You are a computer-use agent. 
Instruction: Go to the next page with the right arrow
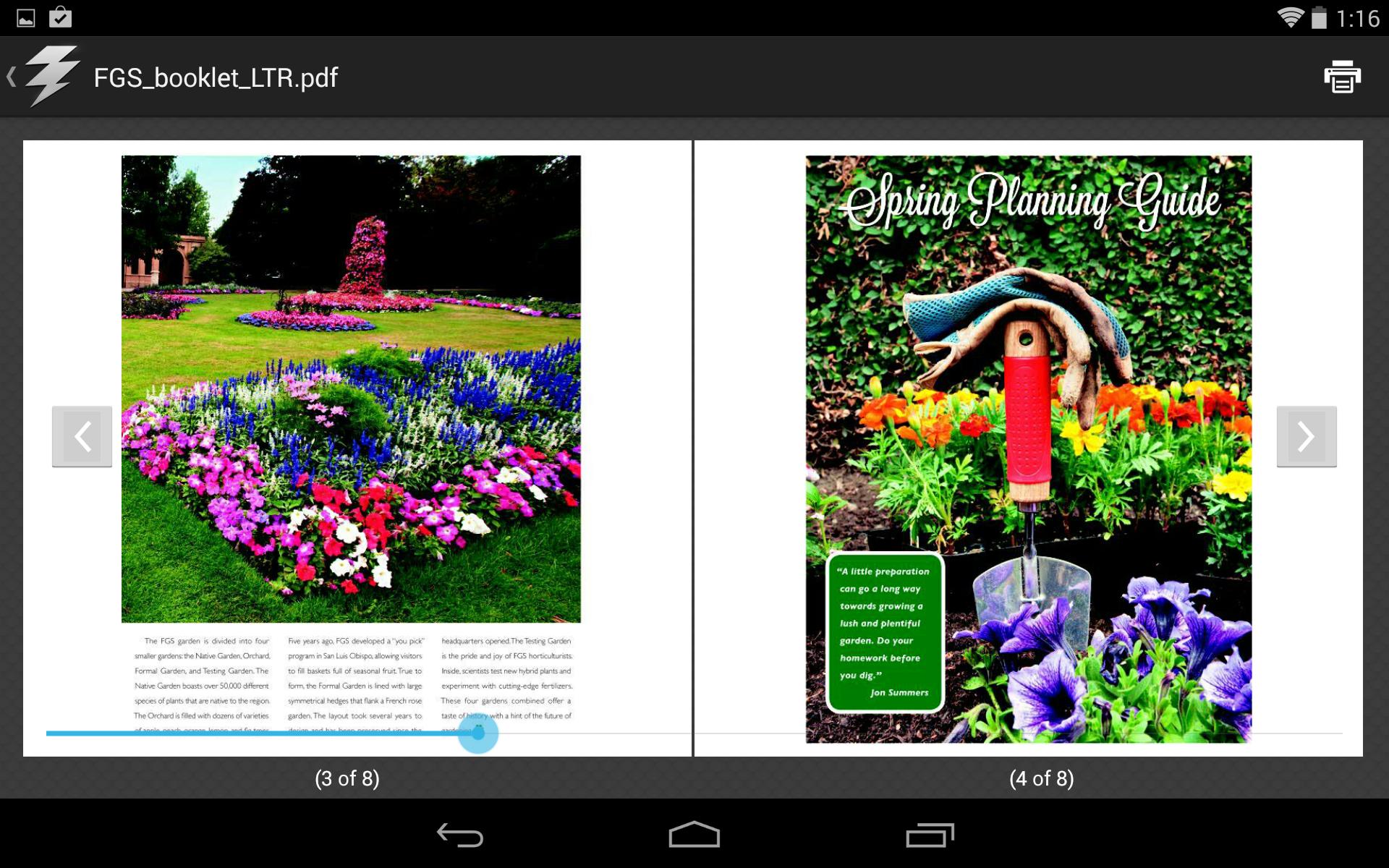pyautogui.click(x=1307, y=436)
